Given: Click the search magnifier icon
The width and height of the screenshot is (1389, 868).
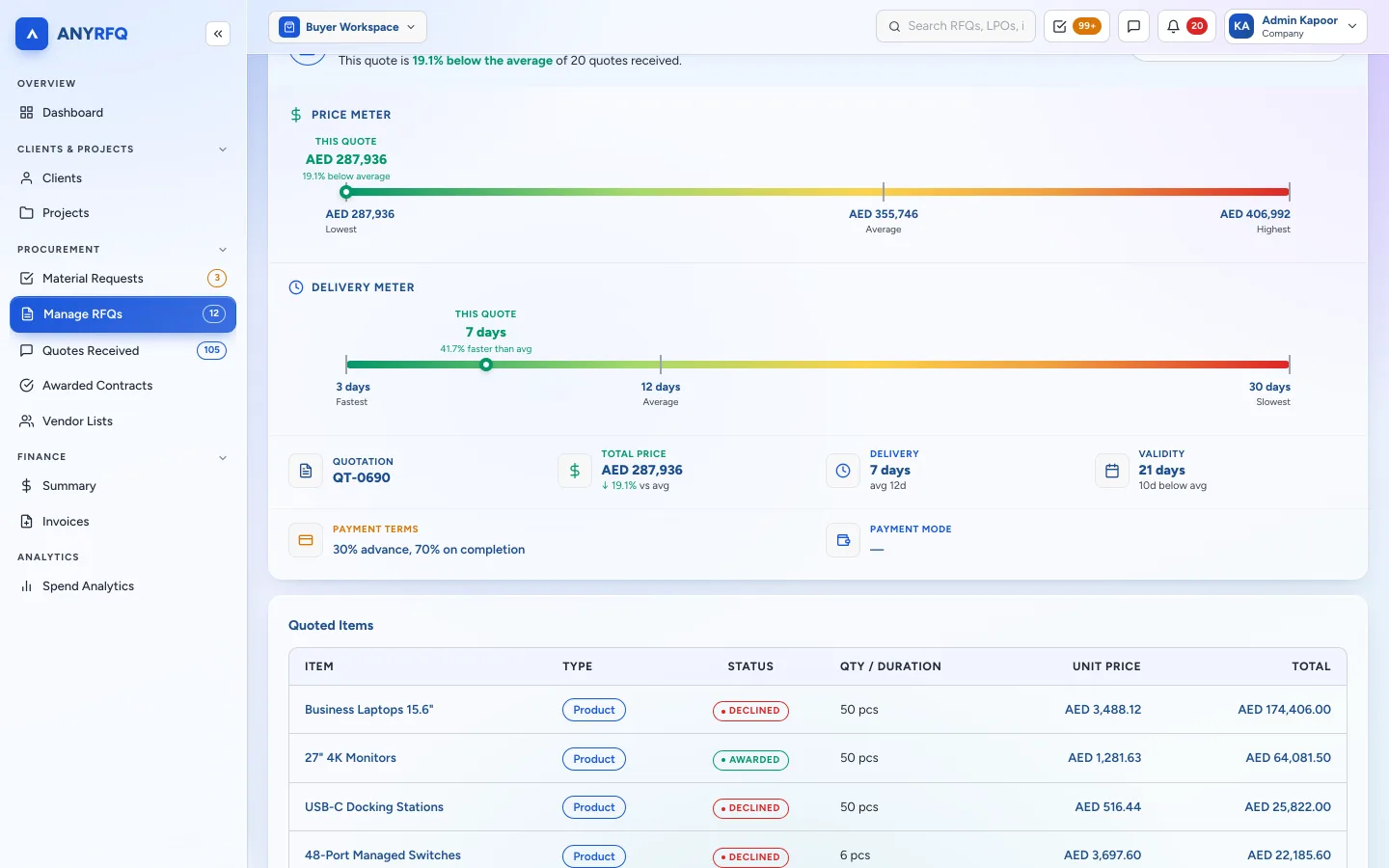Looking at the screenshot, I should [894, 26].
